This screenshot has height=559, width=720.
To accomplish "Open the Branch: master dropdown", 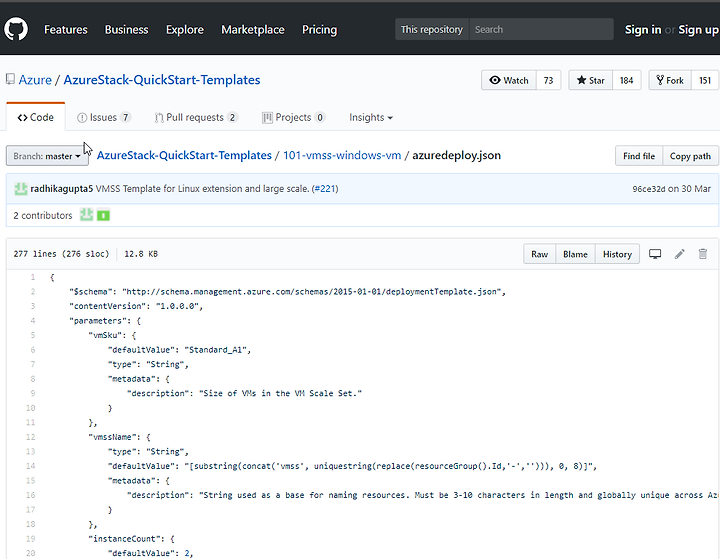I will [47, 156].
